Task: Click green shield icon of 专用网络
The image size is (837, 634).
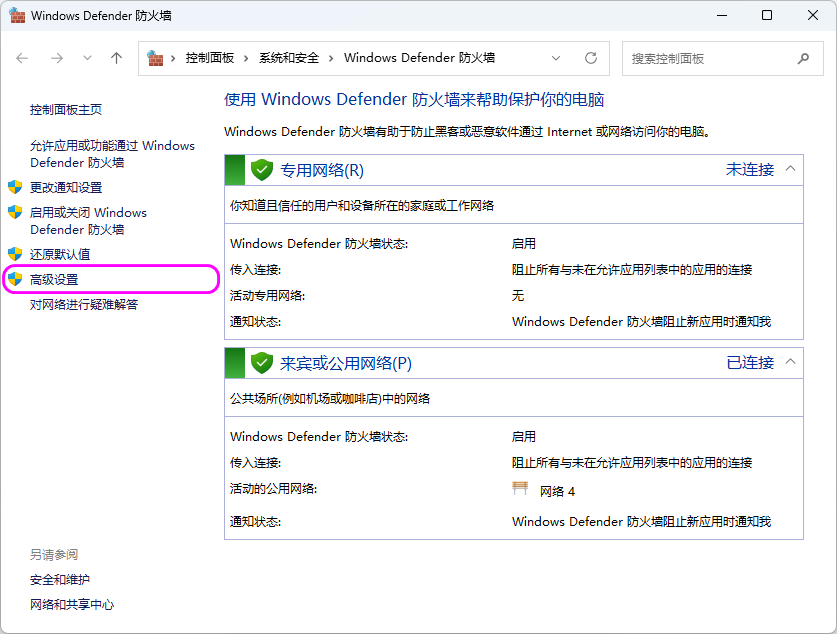Action: (x=262, y=170)
